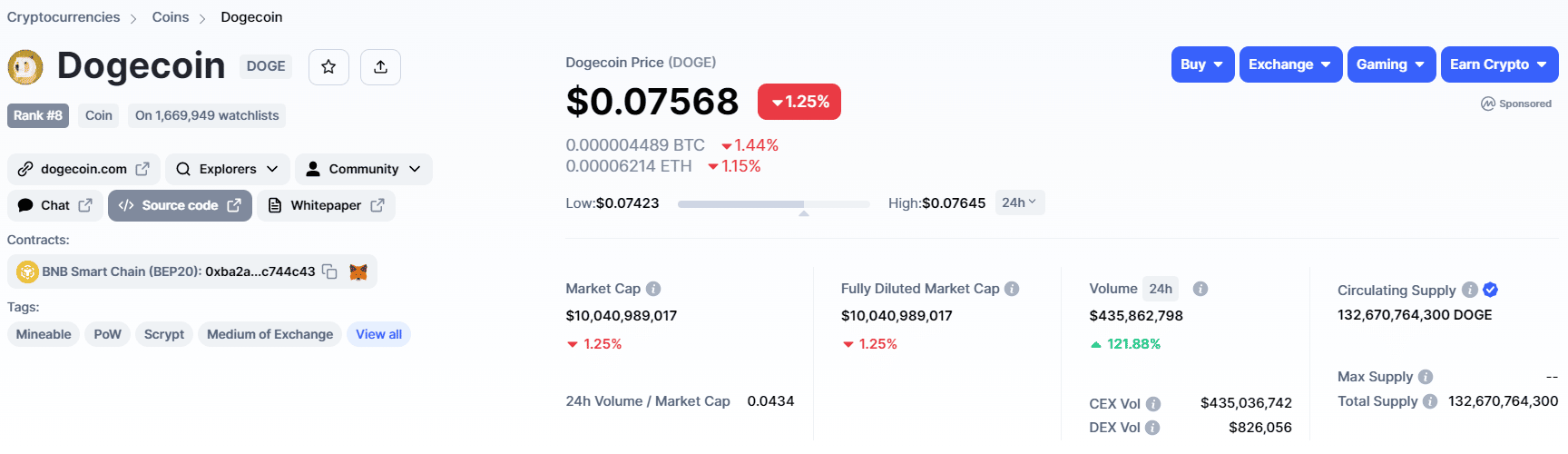Open the dogecoin.com website link
Screen dimensions: 1568x454
point(84,169)
